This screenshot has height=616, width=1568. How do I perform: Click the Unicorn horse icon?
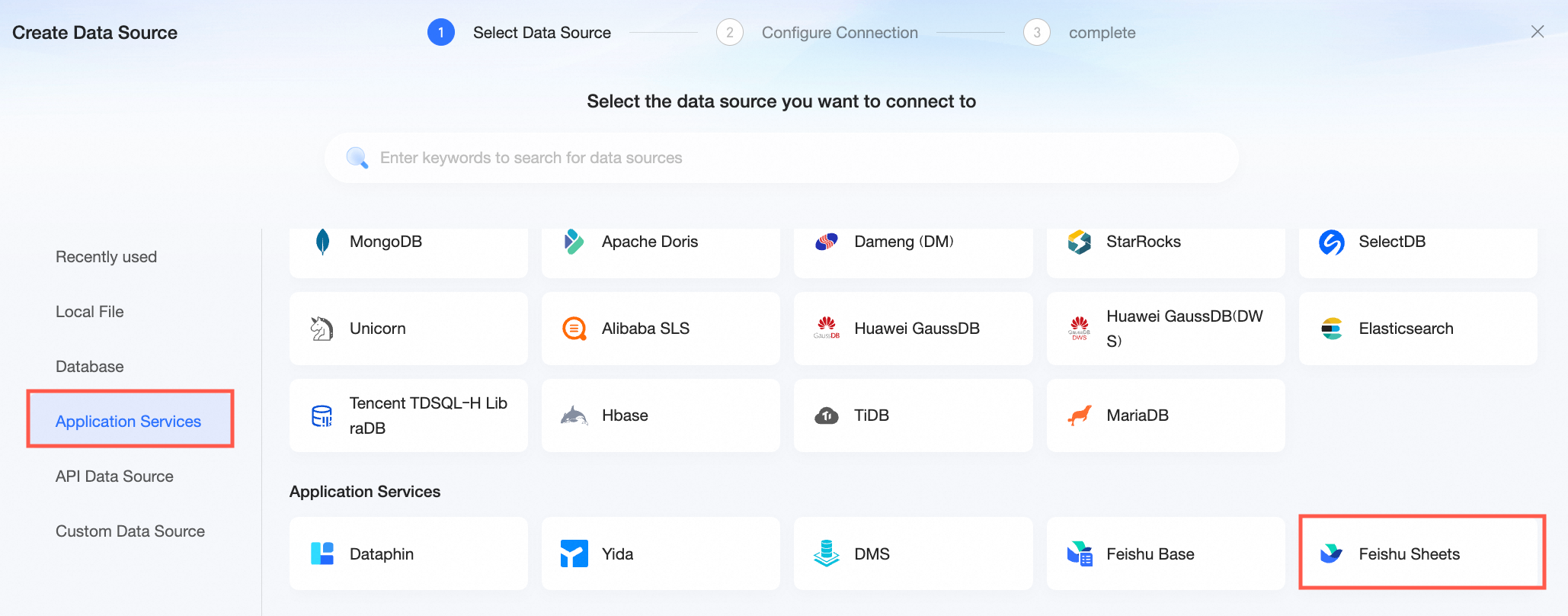coord(322,329)
